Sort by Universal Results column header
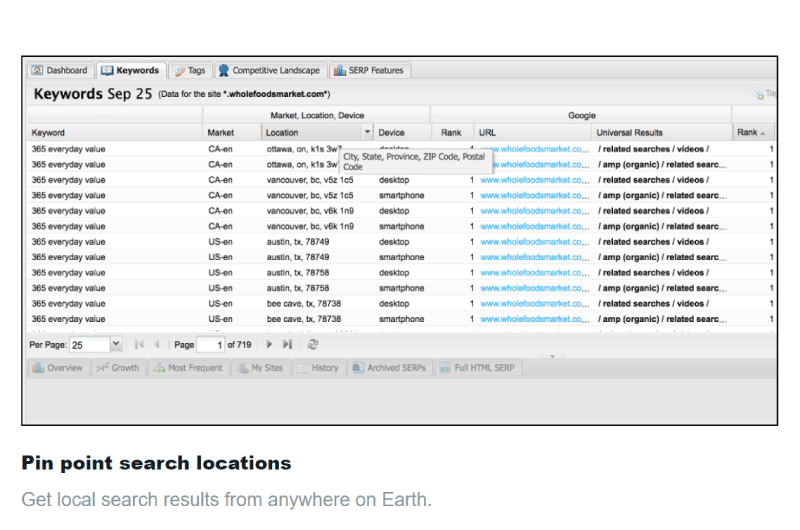800x530 pixels. (x=662, y=133)
